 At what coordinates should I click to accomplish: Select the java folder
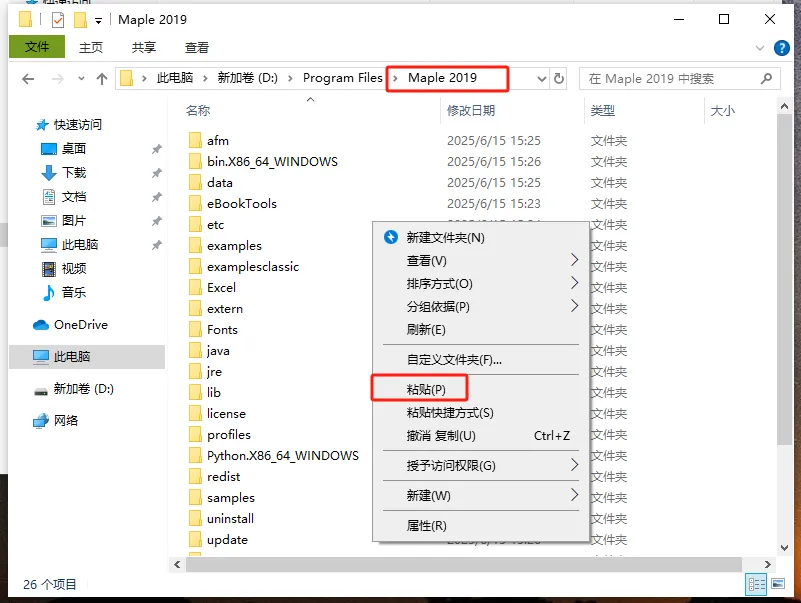point(218,351)
